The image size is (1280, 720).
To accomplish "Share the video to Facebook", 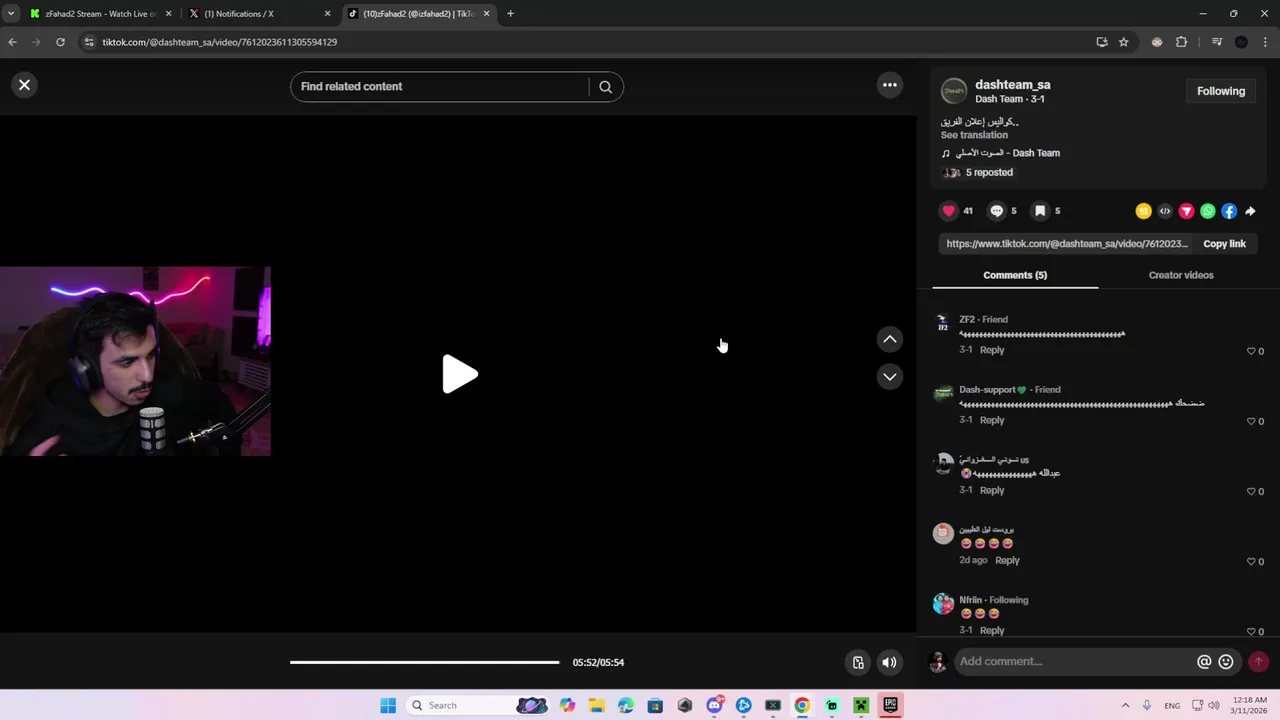I will tap(1229, 211).
